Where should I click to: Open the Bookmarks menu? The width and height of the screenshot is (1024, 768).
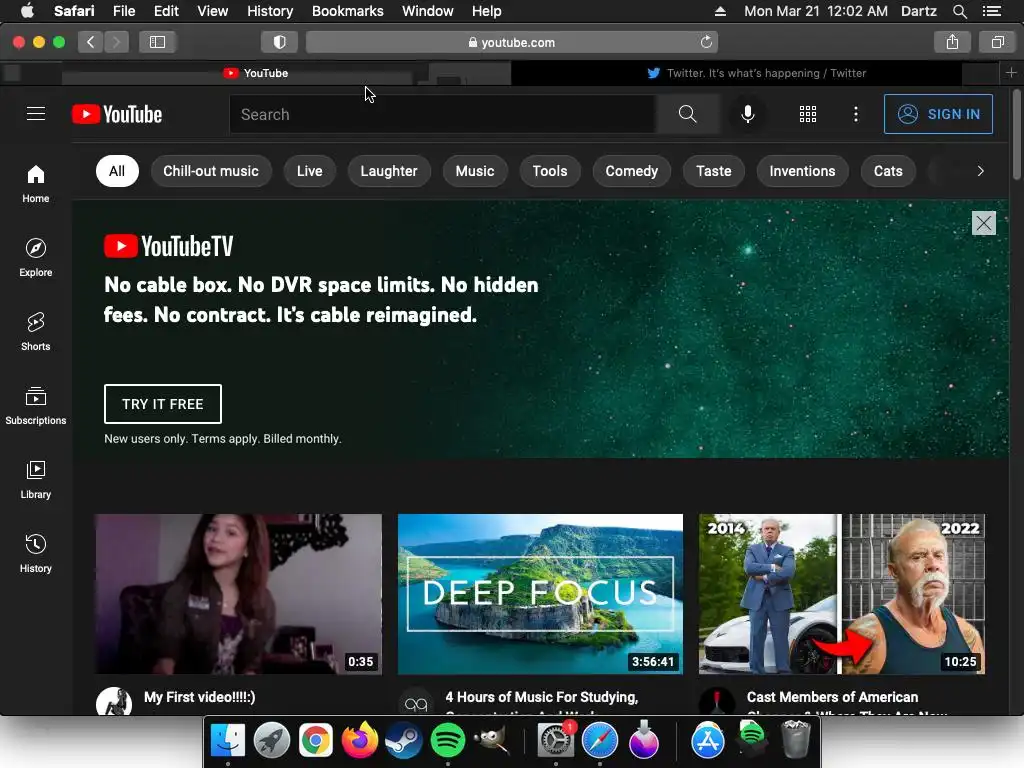347,11
